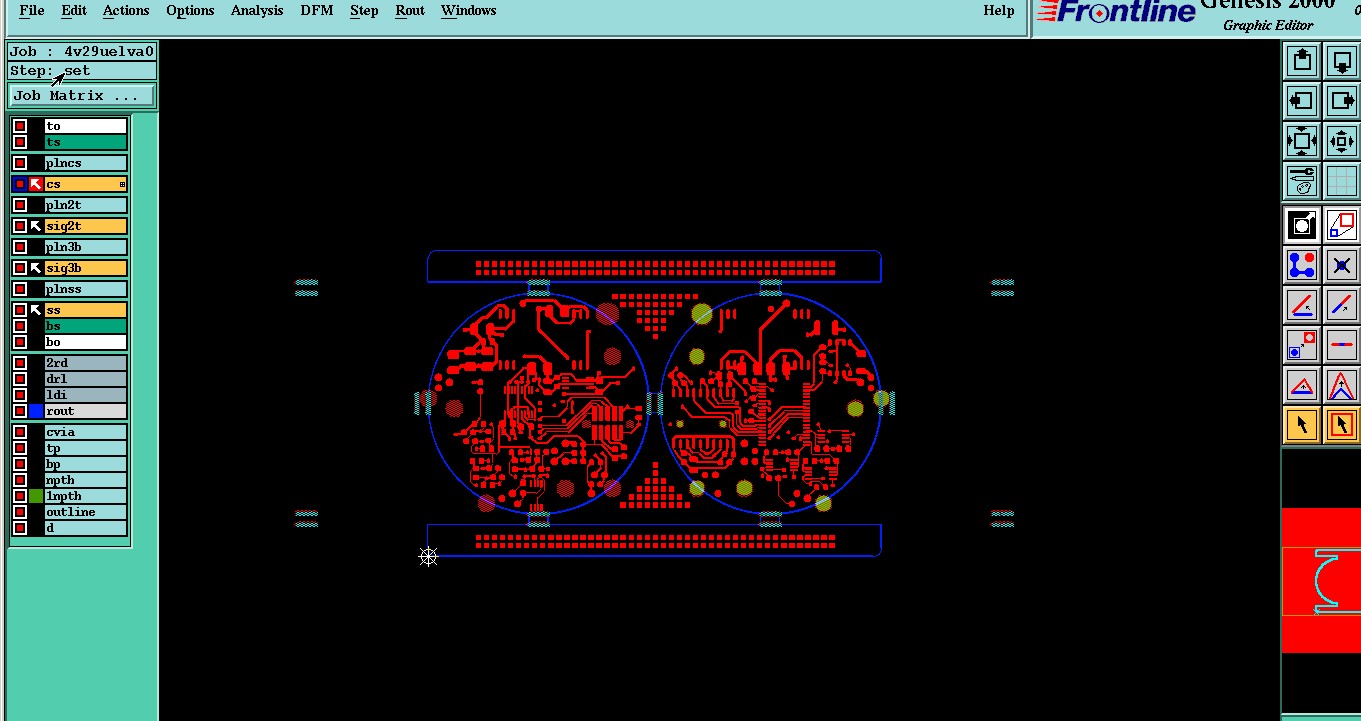
Task: Open the Analysis menu
Action: click(257, 11)
